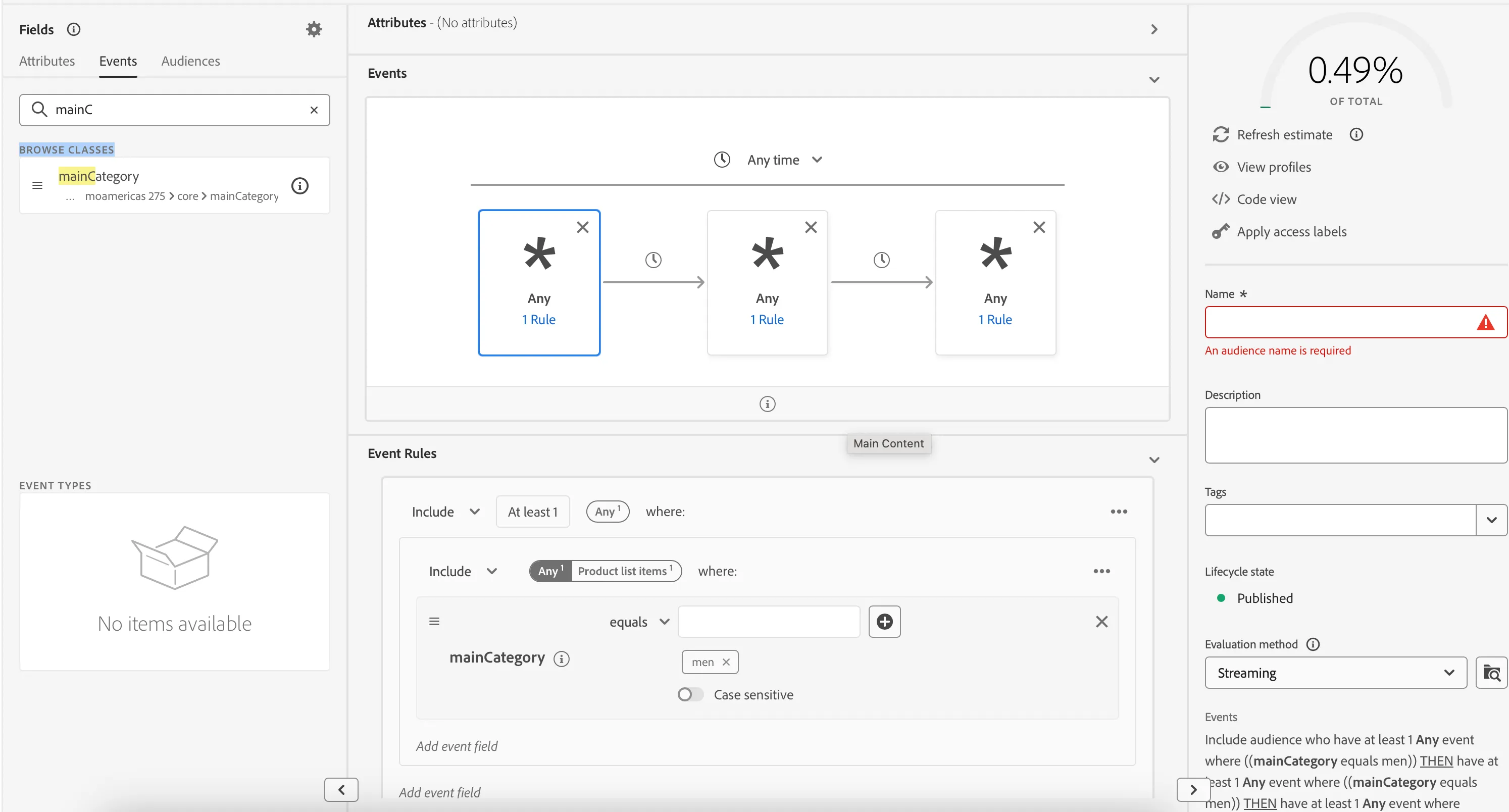Open the outer Include dropdown
Image resolution: width=1509 pixels, height=812 pixels.
(445, 512)
